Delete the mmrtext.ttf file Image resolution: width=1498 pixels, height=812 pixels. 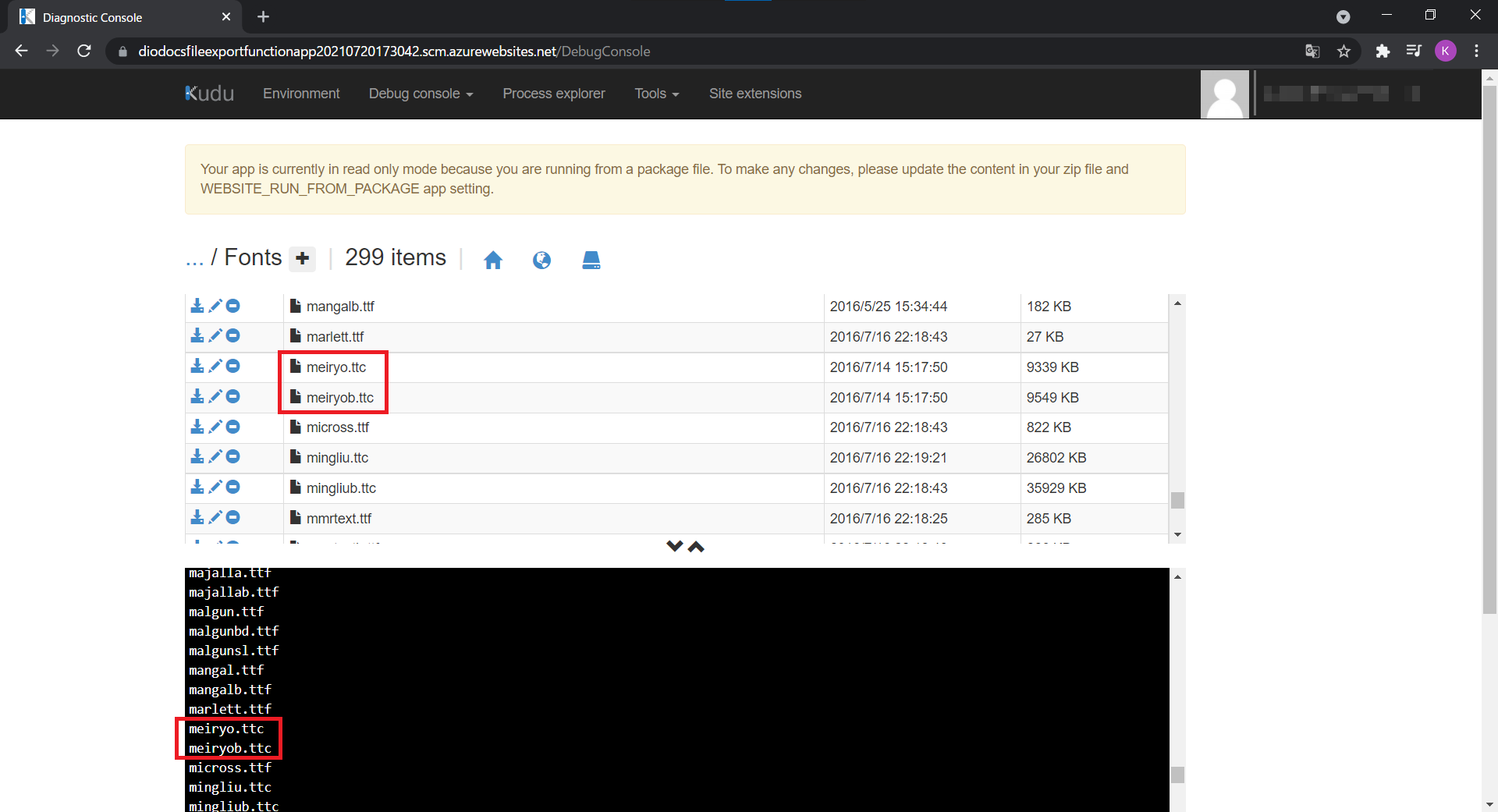click(x=233, y=517)
